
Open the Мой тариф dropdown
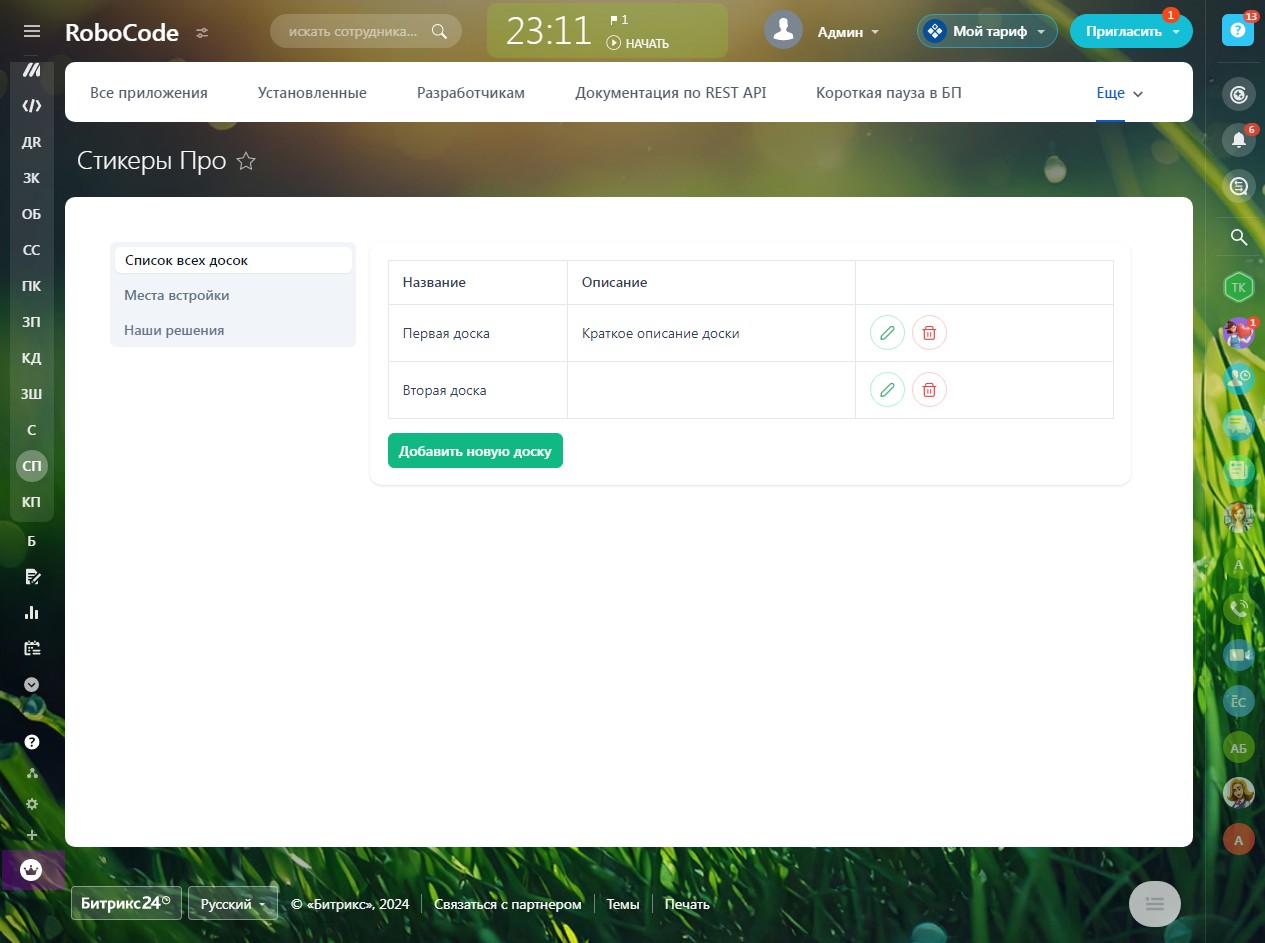pyautogui.click(x=987, y=32)
